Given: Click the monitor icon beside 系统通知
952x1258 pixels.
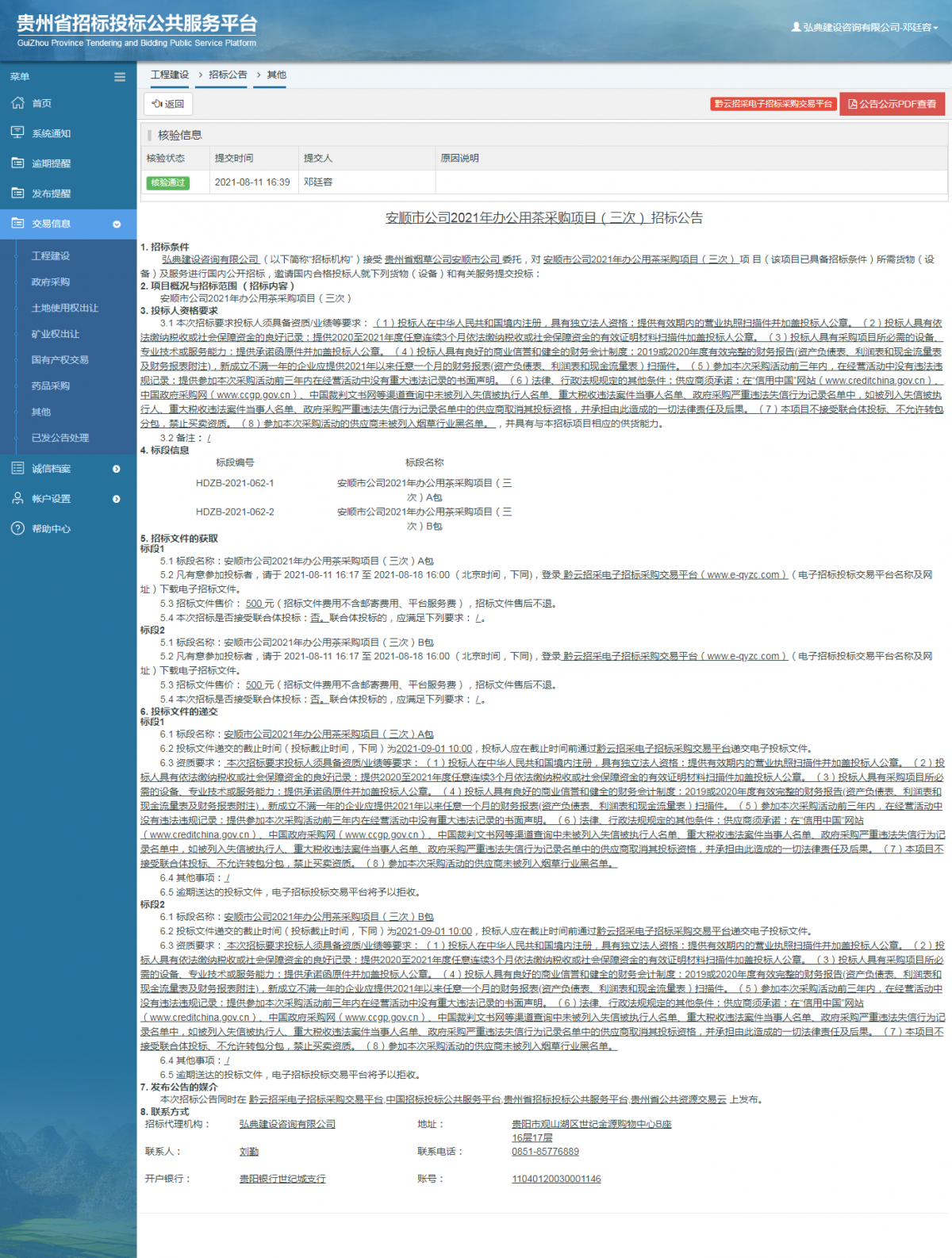Looking at the screenshot, I should [17, 132].
